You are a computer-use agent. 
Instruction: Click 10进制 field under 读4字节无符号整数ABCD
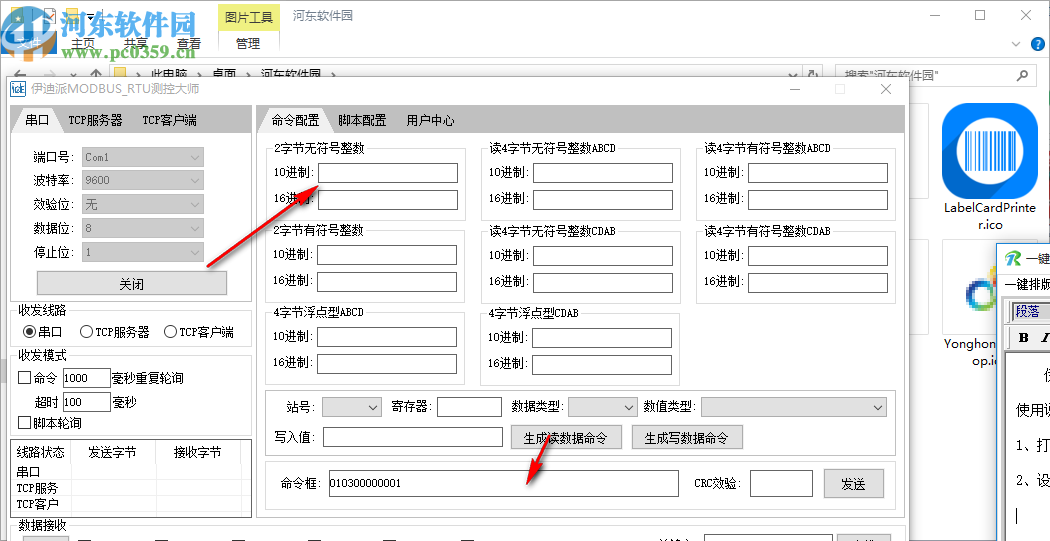(603, 173)
